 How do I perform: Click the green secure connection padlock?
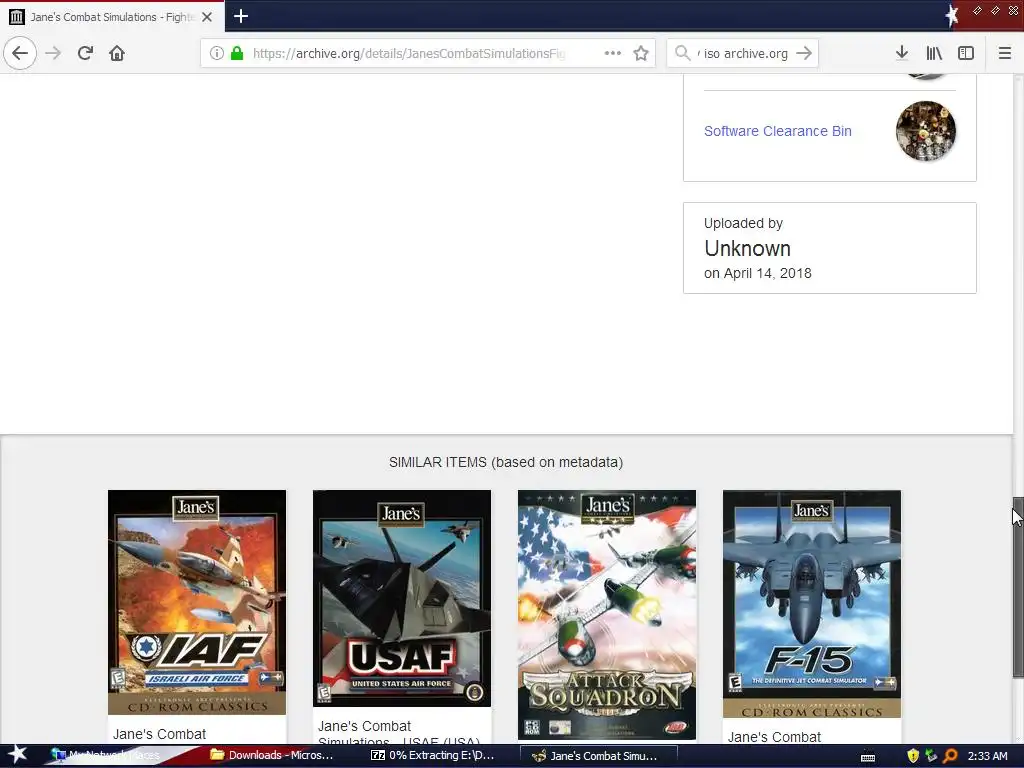point(237,53)
